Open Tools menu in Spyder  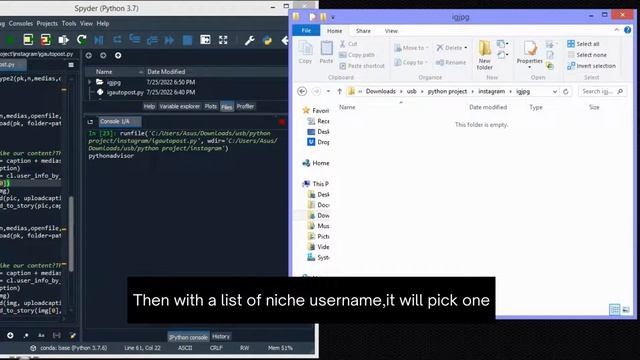(x=69, y=24)
